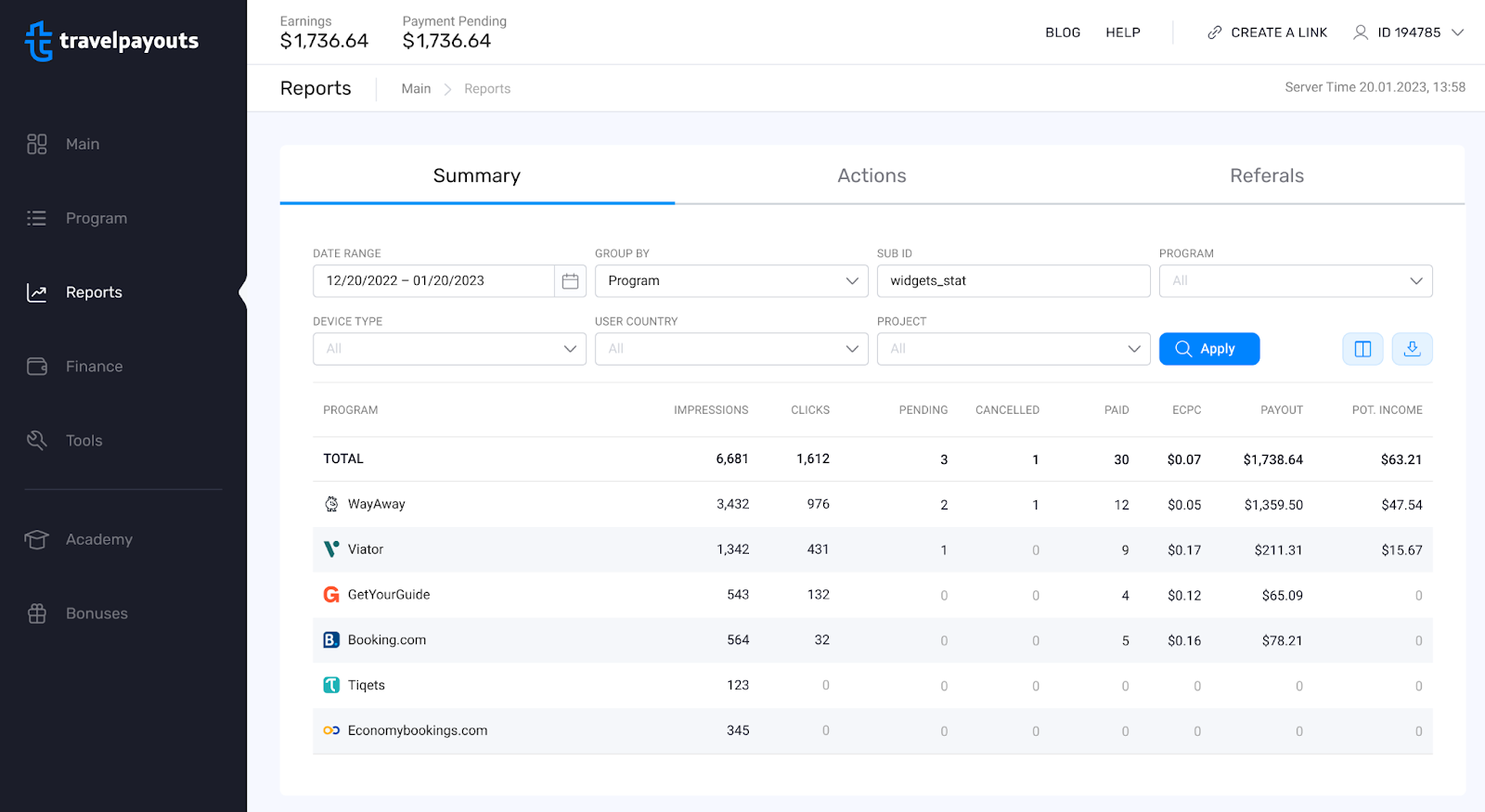Click the WayAway program logo

click(x=331, y=504)
